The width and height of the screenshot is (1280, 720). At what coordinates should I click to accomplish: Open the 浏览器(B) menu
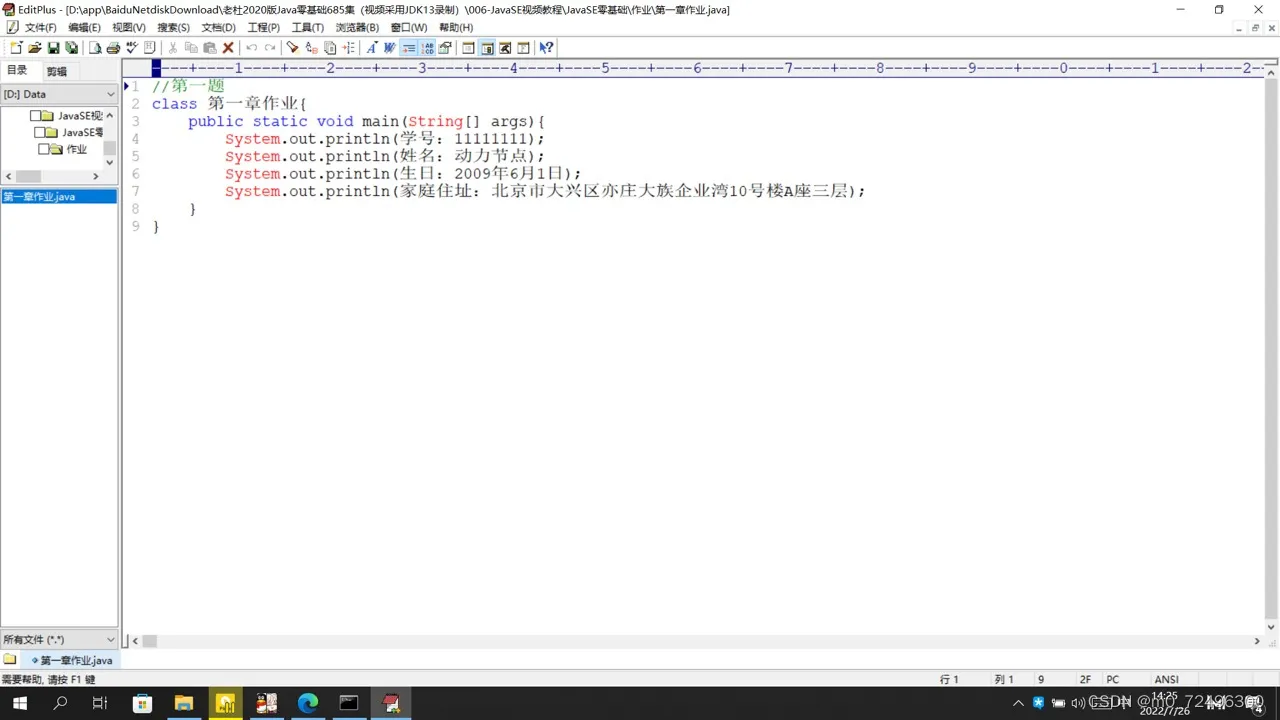pos(357,27)
